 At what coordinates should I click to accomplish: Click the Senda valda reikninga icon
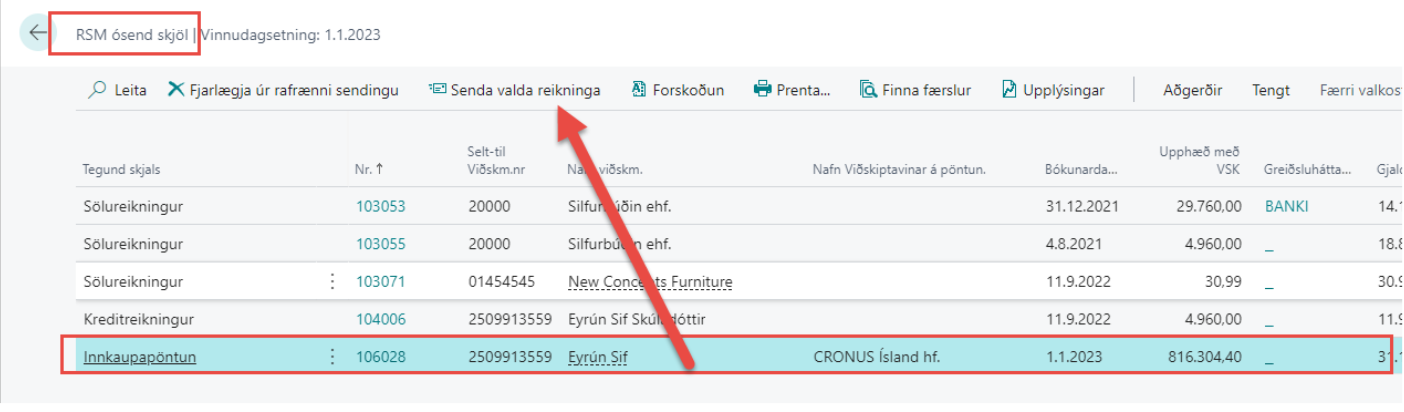pos(436,90)
